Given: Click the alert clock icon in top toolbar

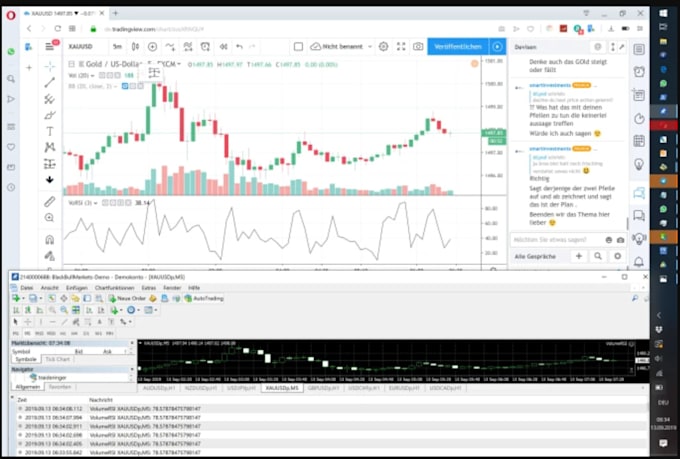Looking at the screenshot, I should pos(205,46).
